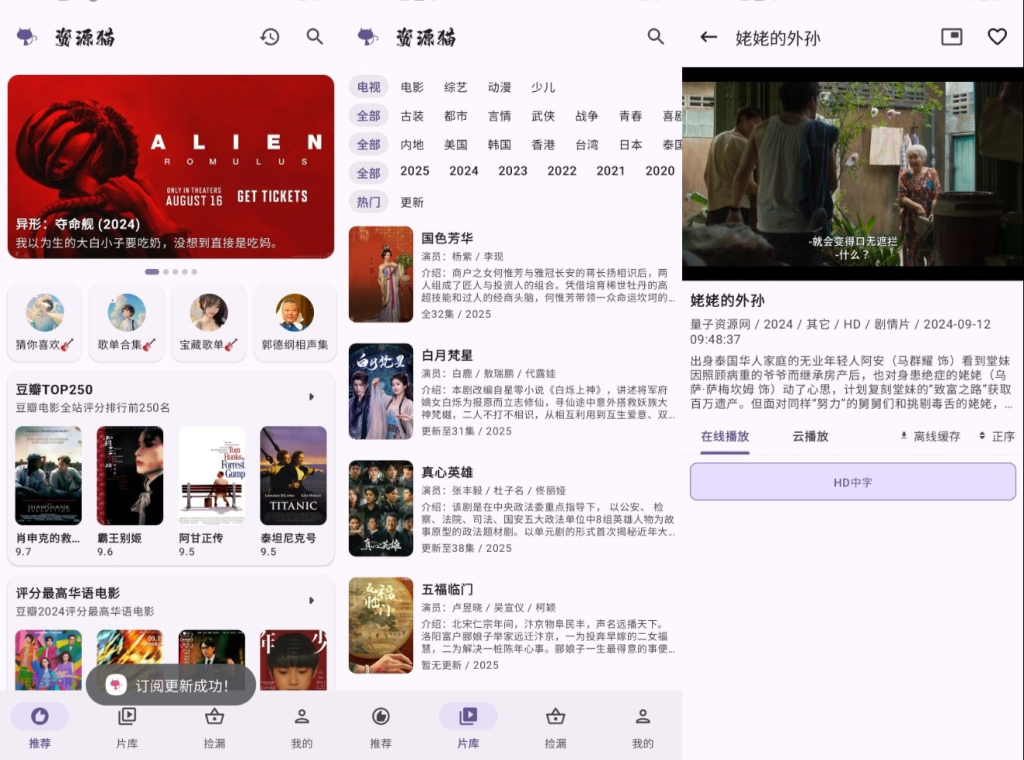Open 宝藏歌单 shortcut
The height and width of the screenshot is (760, 1024).
[x=208, y=323]
